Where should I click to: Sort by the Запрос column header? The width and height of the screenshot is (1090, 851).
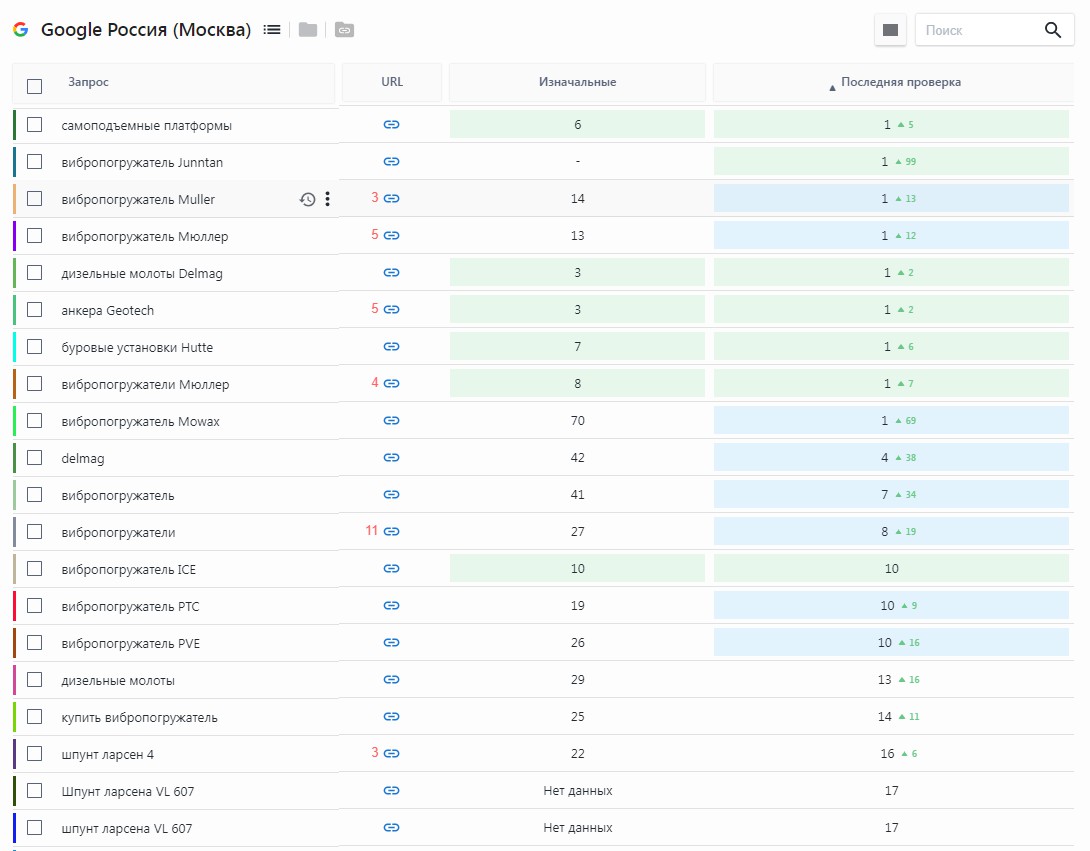[89, 83]
